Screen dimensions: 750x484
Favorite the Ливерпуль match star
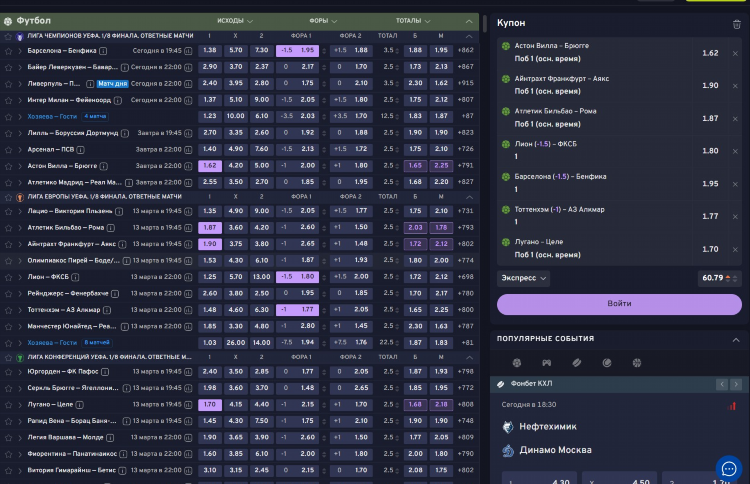pyautogui.click(x=8, y=84)
